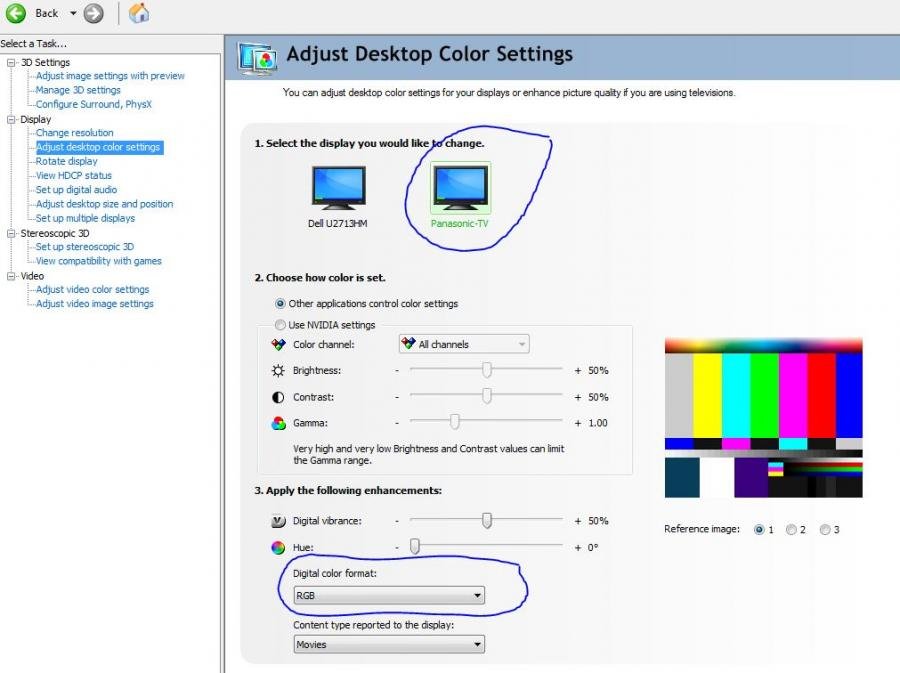
Task: Select reference image 1
Action: 759,530
